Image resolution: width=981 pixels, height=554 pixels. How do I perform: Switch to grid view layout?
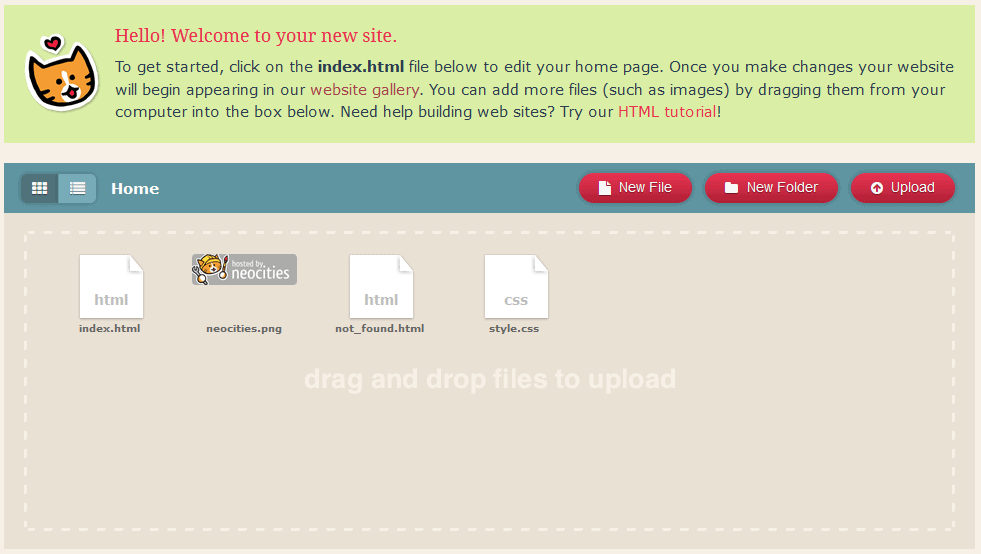click(x=40, y=188)
